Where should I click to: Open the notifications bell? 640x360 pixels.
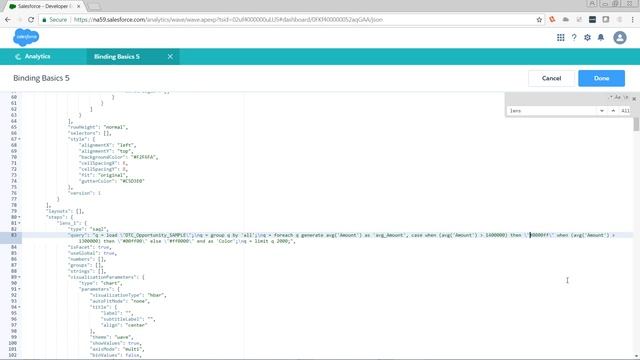tap(601, 38)
